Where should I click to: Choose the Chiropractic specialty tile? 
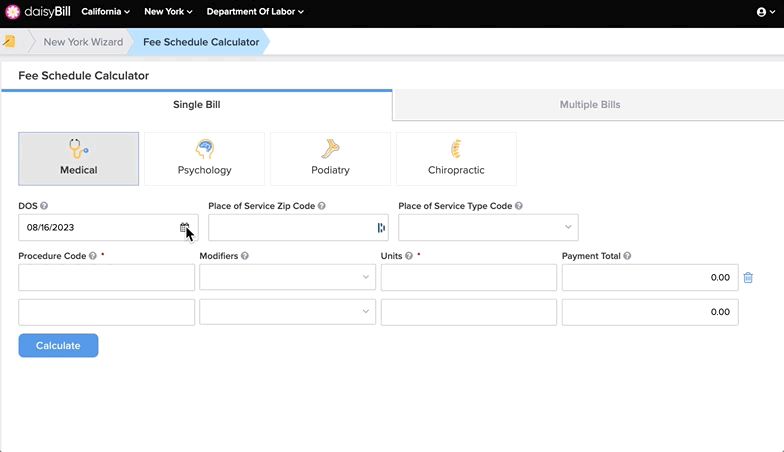point(456,159)
